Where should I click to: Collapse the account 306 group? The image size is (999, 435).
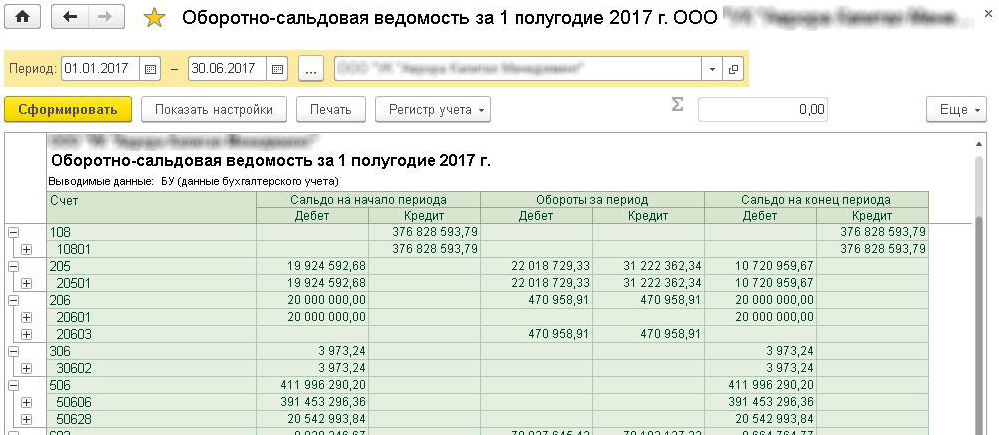tap(13, 351)
